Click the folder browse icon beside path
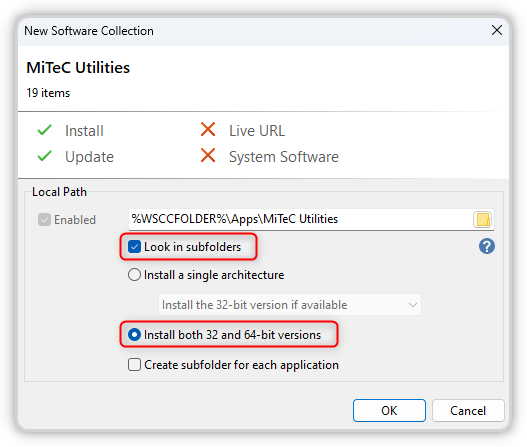Viewport: 527px width, 447px height. coord(483,219)
